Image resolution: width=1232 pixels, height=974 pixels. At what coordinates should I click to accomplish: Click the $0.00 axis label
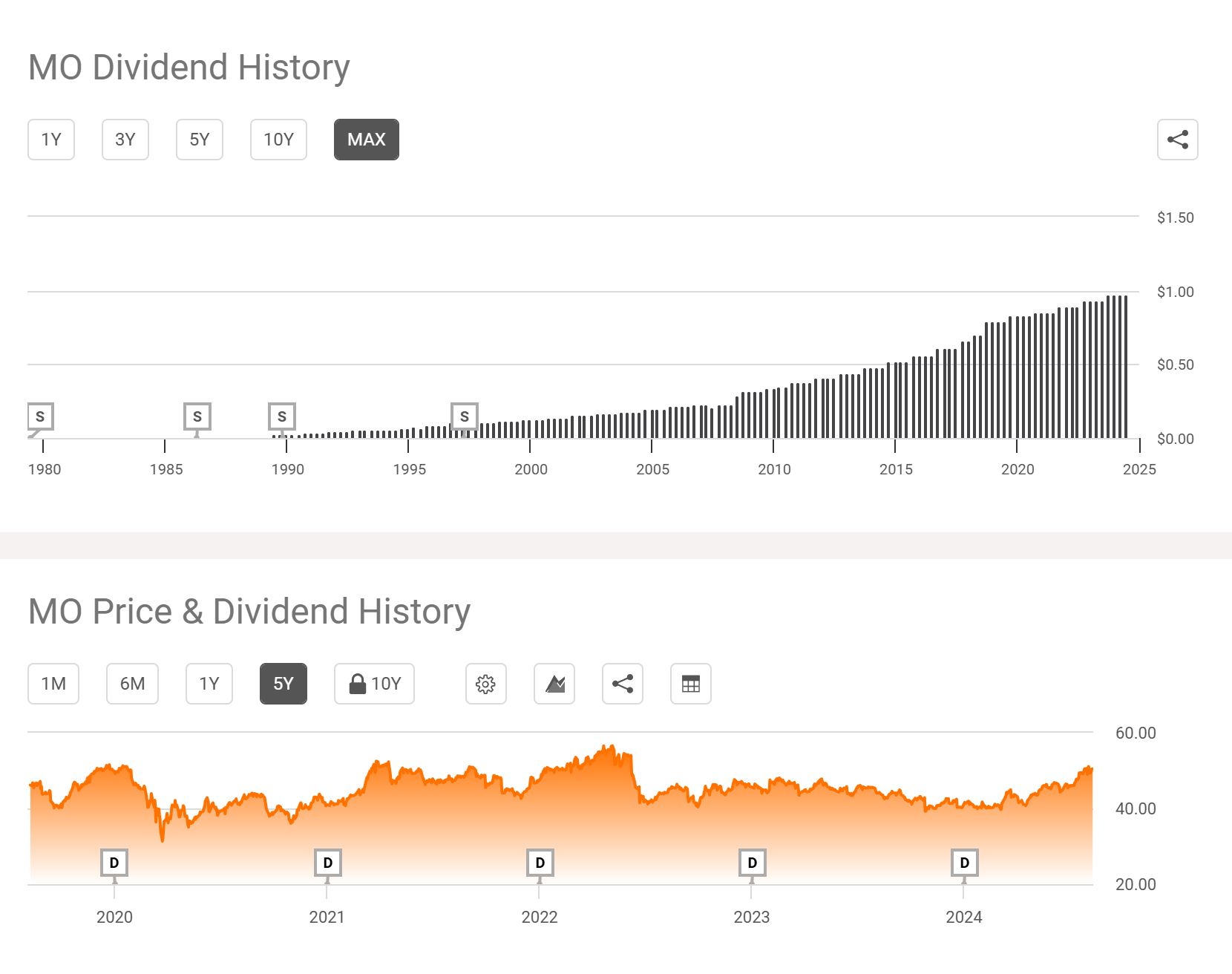click(1176, 439)
